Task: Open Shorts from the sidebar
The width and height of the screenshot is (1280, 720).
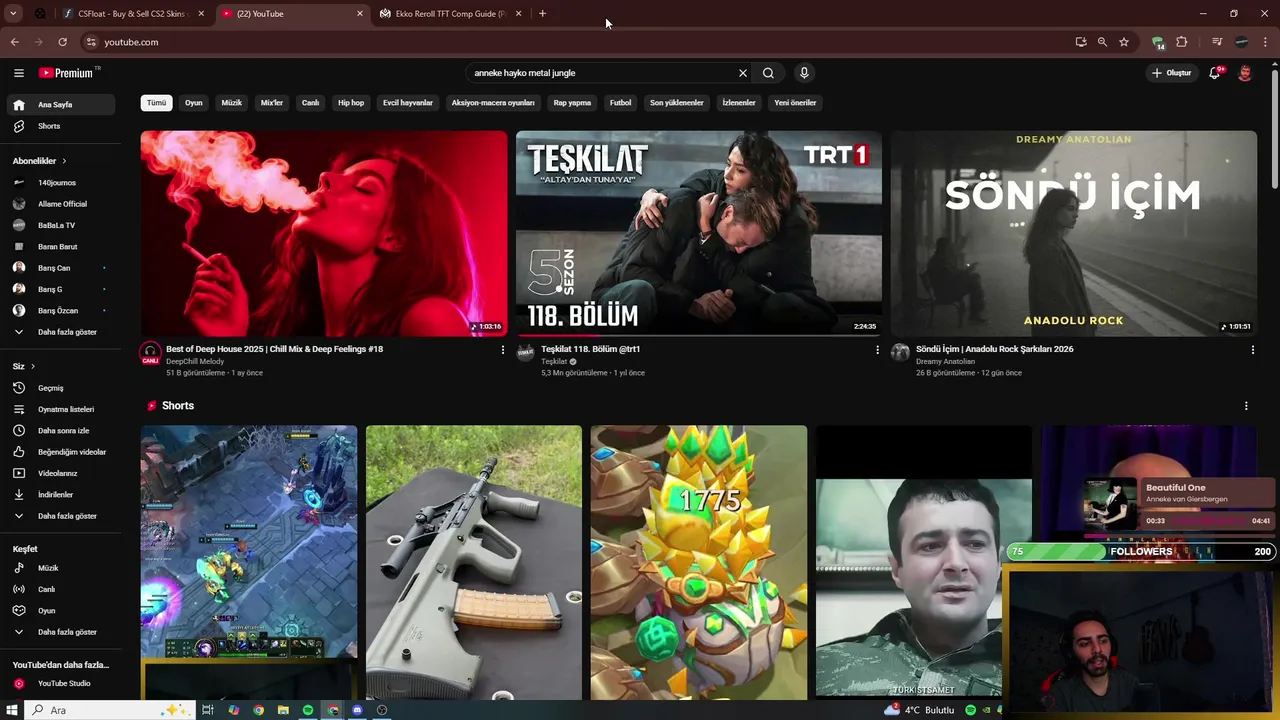Action: point(61,126)
